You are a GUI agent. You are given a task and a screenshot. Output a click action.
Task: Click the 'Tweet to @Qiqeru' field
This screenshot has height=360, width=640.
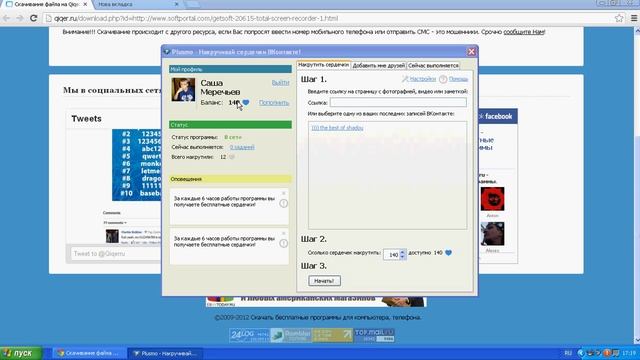(x=116, y=254)
